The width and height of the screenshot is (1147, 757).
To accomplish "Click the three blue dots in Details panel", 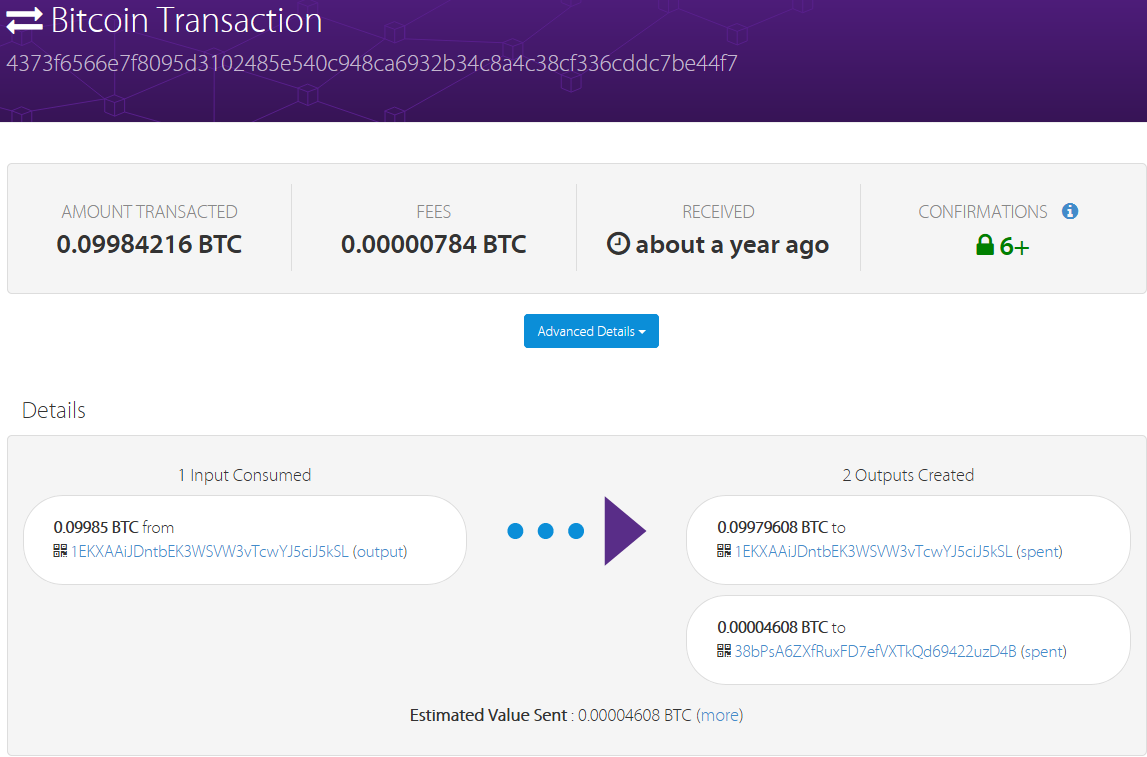I will (x=545, y=531).
